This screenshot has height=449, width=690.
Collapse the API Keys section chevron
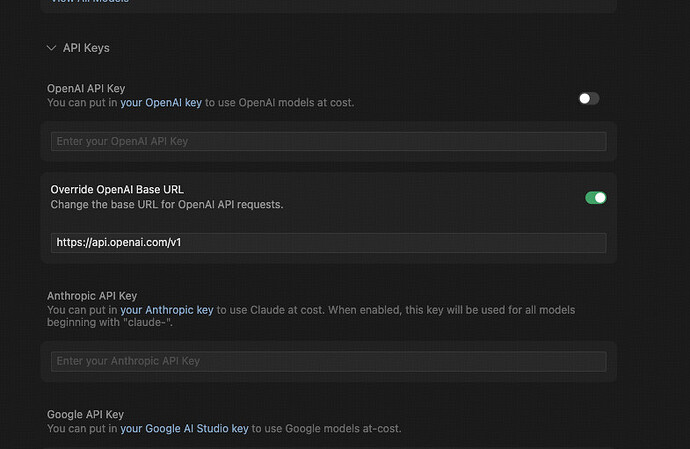(x=51, y=48)
